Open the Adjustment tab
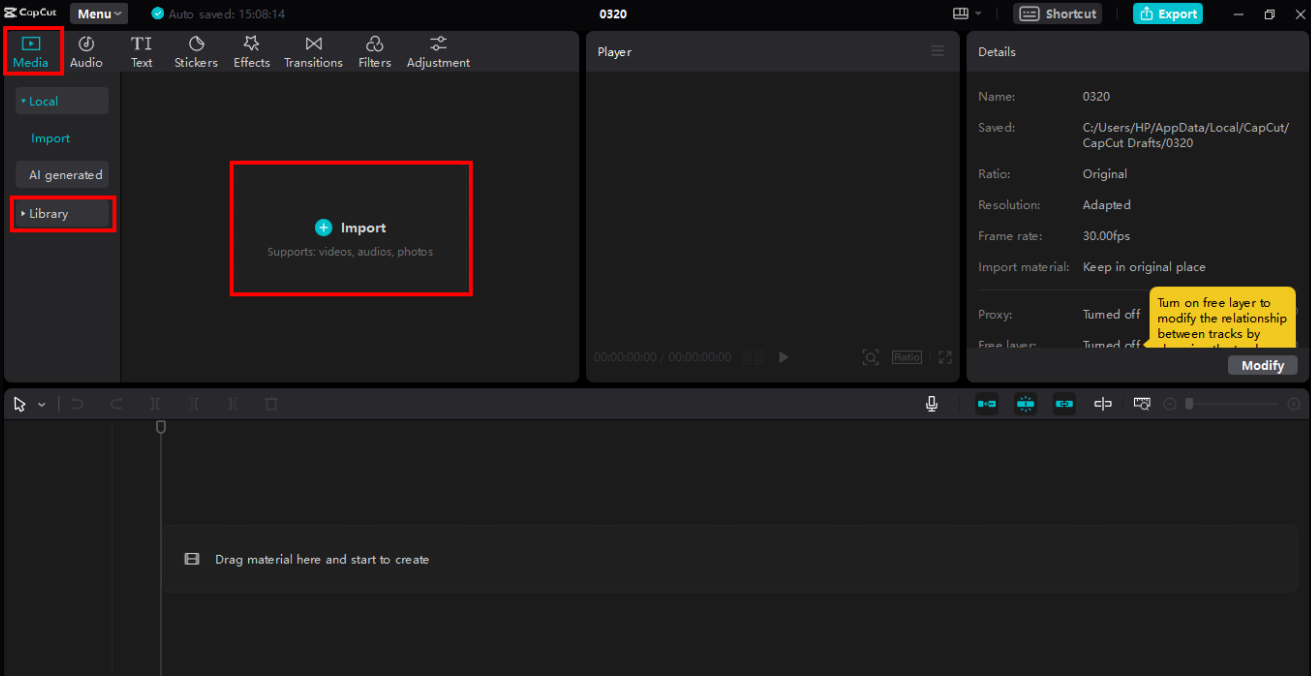This screenshot has height=676, width=1311. point(438,52)
